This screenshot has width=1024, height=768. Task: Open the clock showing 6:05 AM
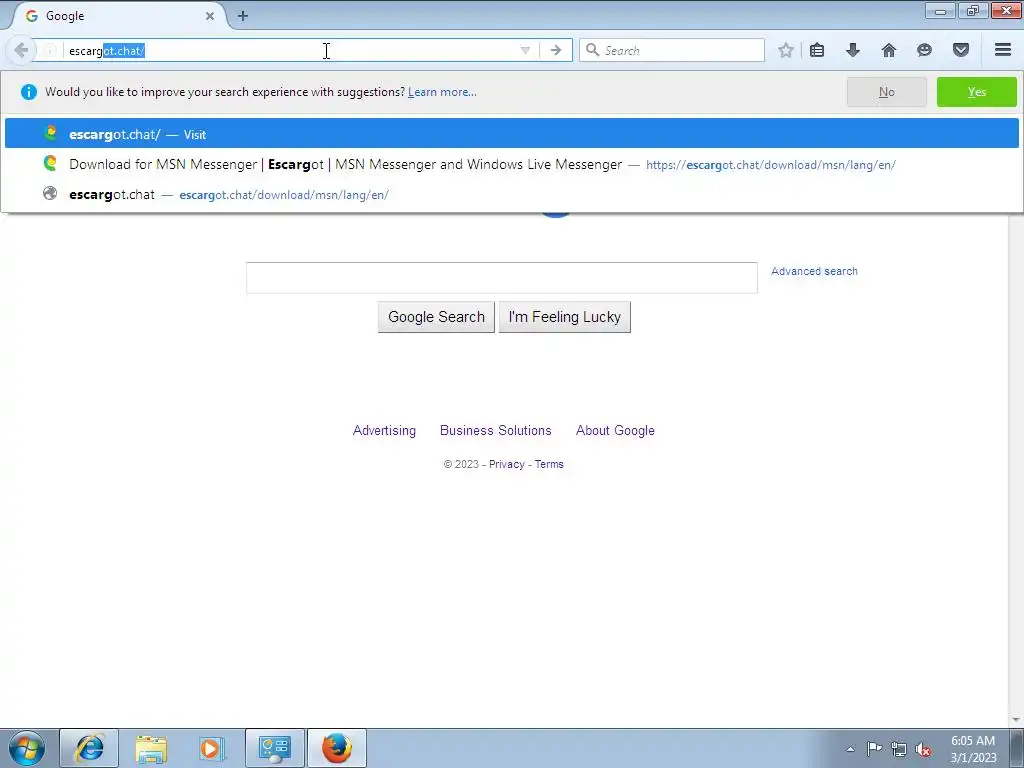973,749
